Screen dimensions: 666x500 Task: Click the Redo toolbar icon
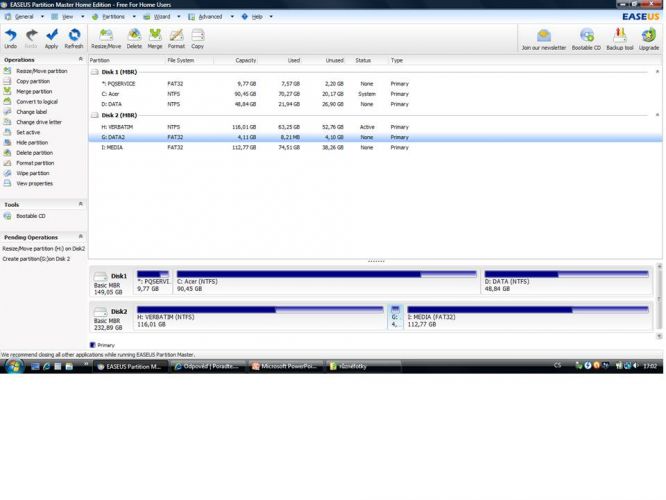coord(31,39)
